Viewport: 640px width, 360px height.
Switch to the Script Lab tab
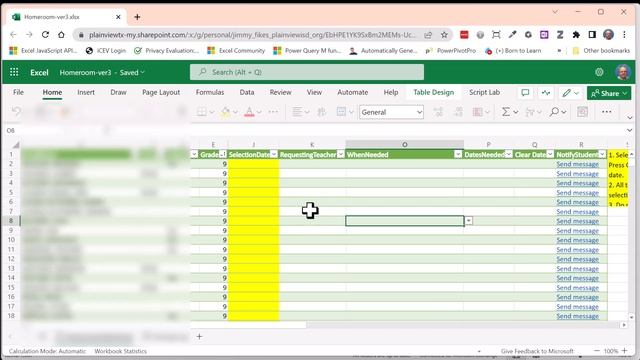point(484,92)
